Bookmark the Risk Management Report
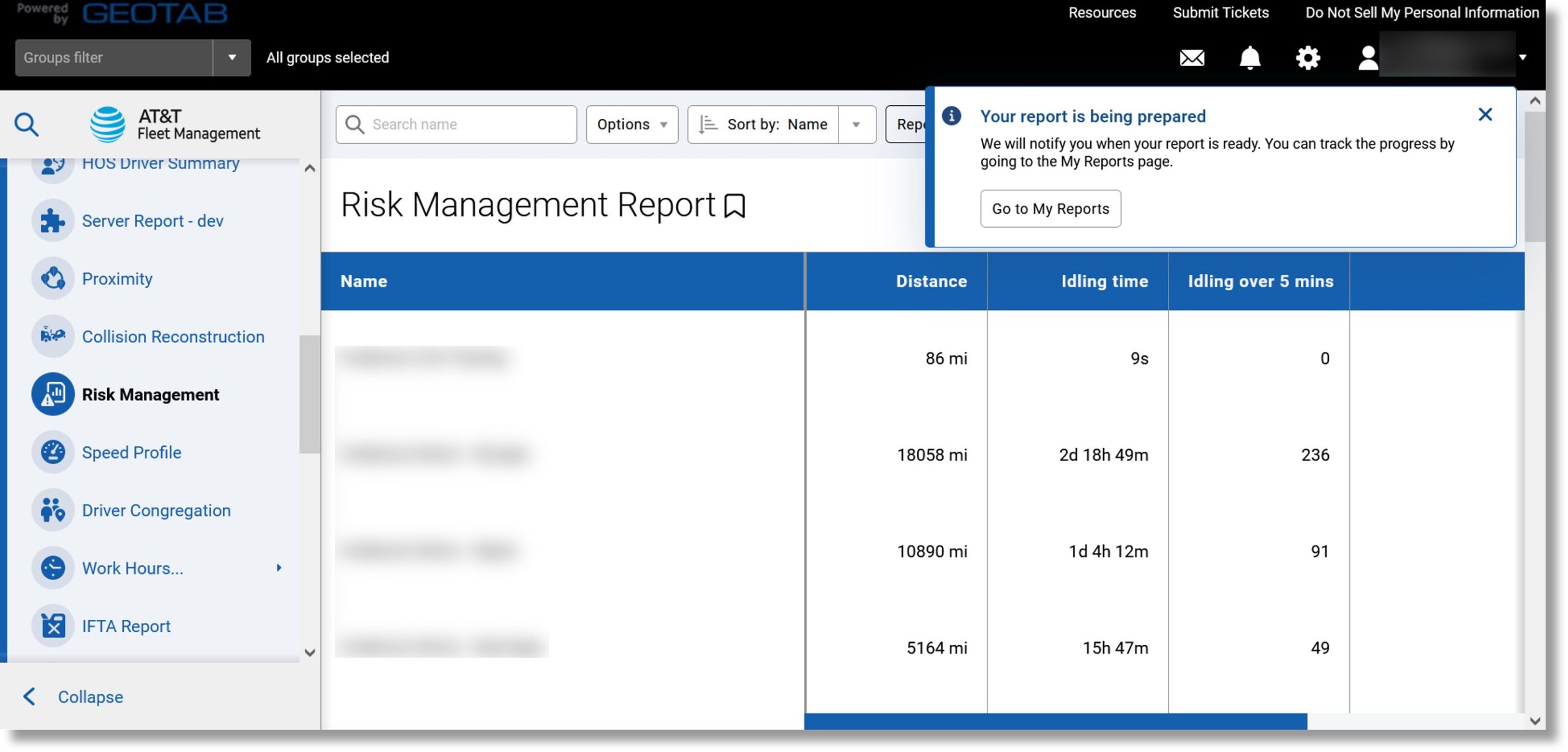 (x=734, y=206)
